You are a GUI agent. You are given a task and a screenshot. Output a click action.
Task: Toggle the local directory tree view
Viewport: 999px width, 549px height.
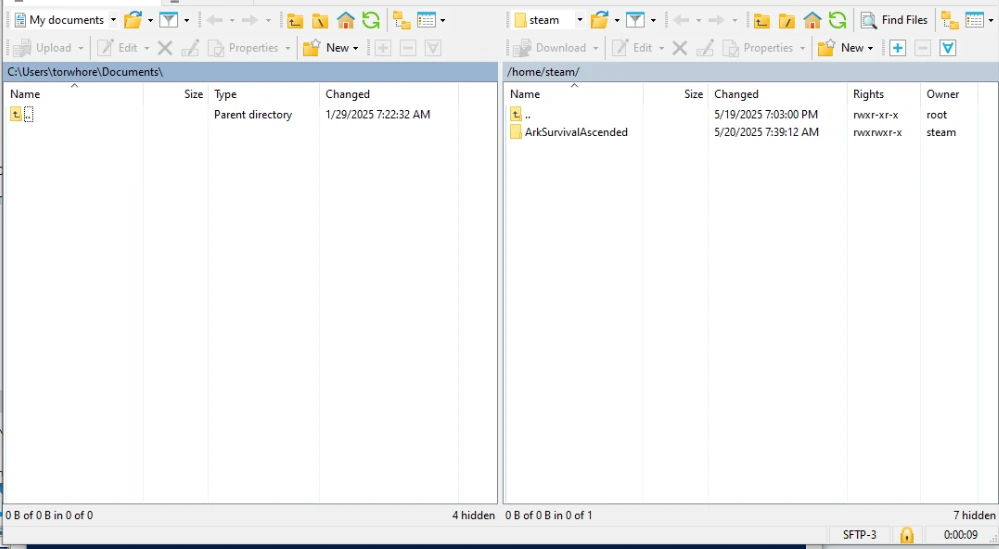pyautogui.click(x=401, y=20)
